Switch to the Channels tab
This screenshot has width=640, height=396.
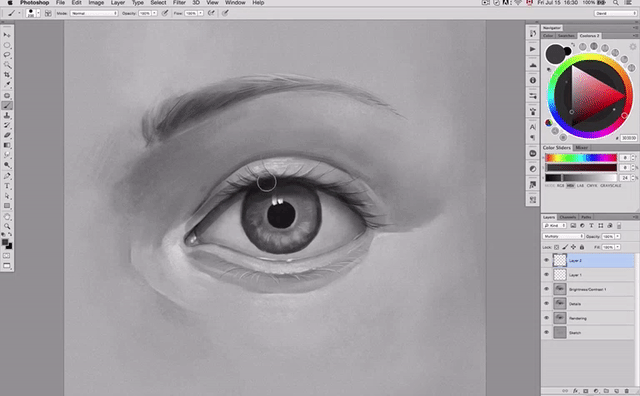(568, 217)
